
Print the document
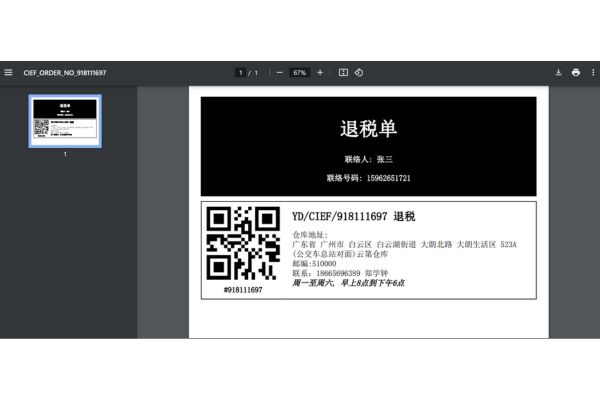pyautogui.click(x=576, y=72)
